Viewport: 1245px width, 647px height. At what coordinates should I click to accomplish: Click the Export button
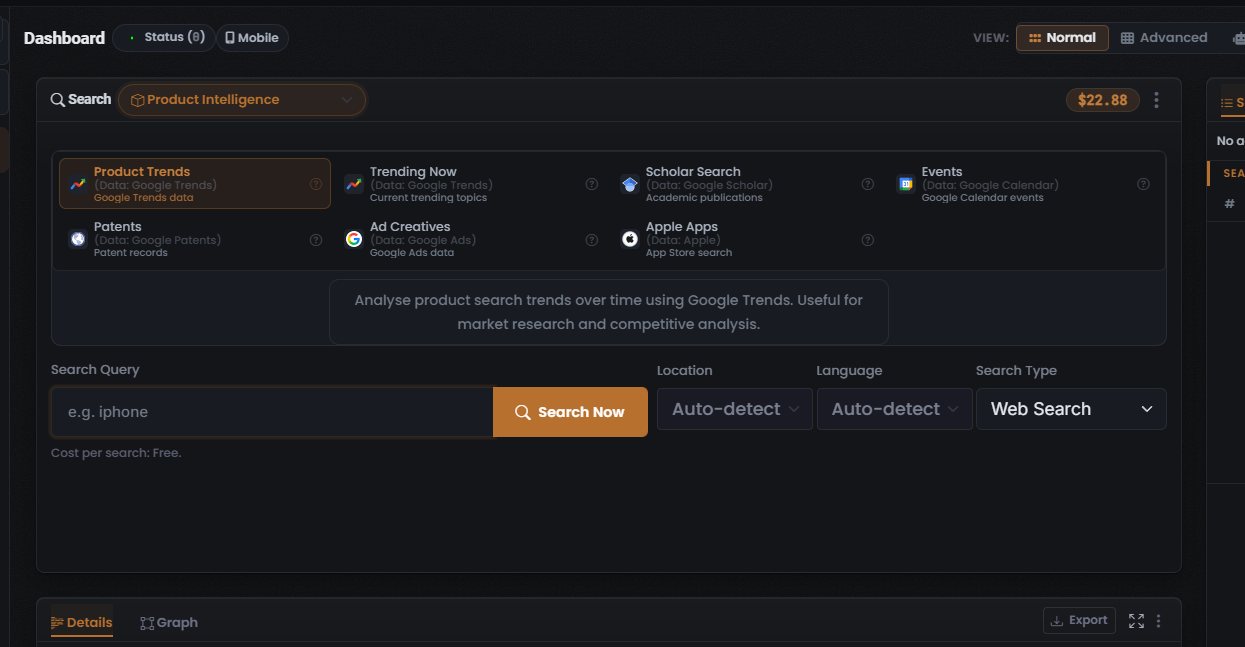pyautogui.click(x=1080, y=620)
